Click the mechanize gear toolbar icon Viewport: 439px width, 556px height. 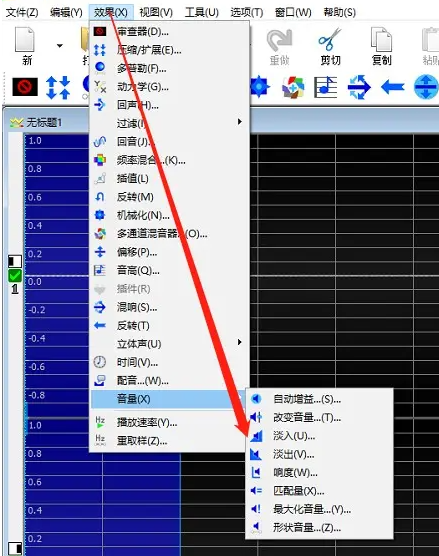click(260, 87)
